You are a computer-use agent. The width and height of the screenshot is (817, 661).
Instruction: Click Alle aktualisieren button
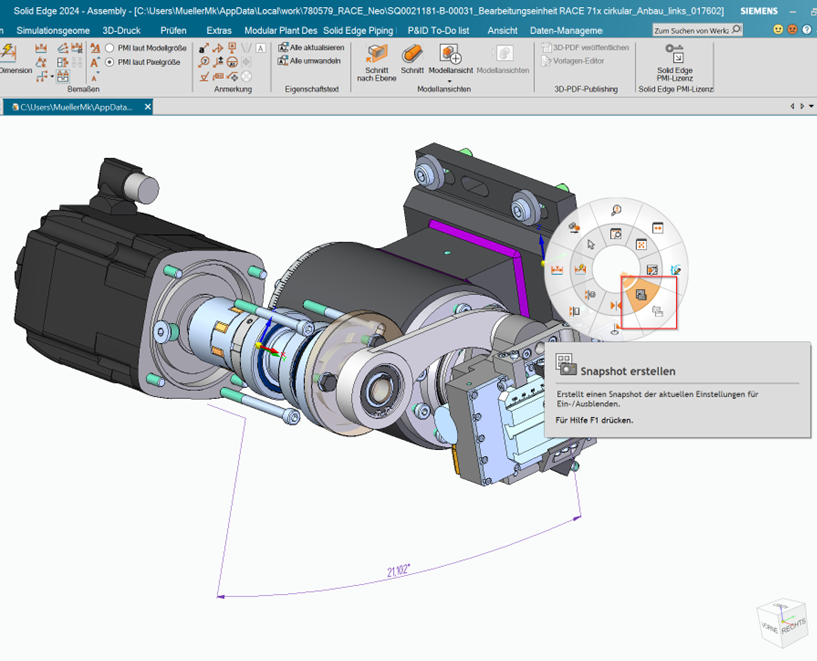pyautogui.click(x=311, y=47)
